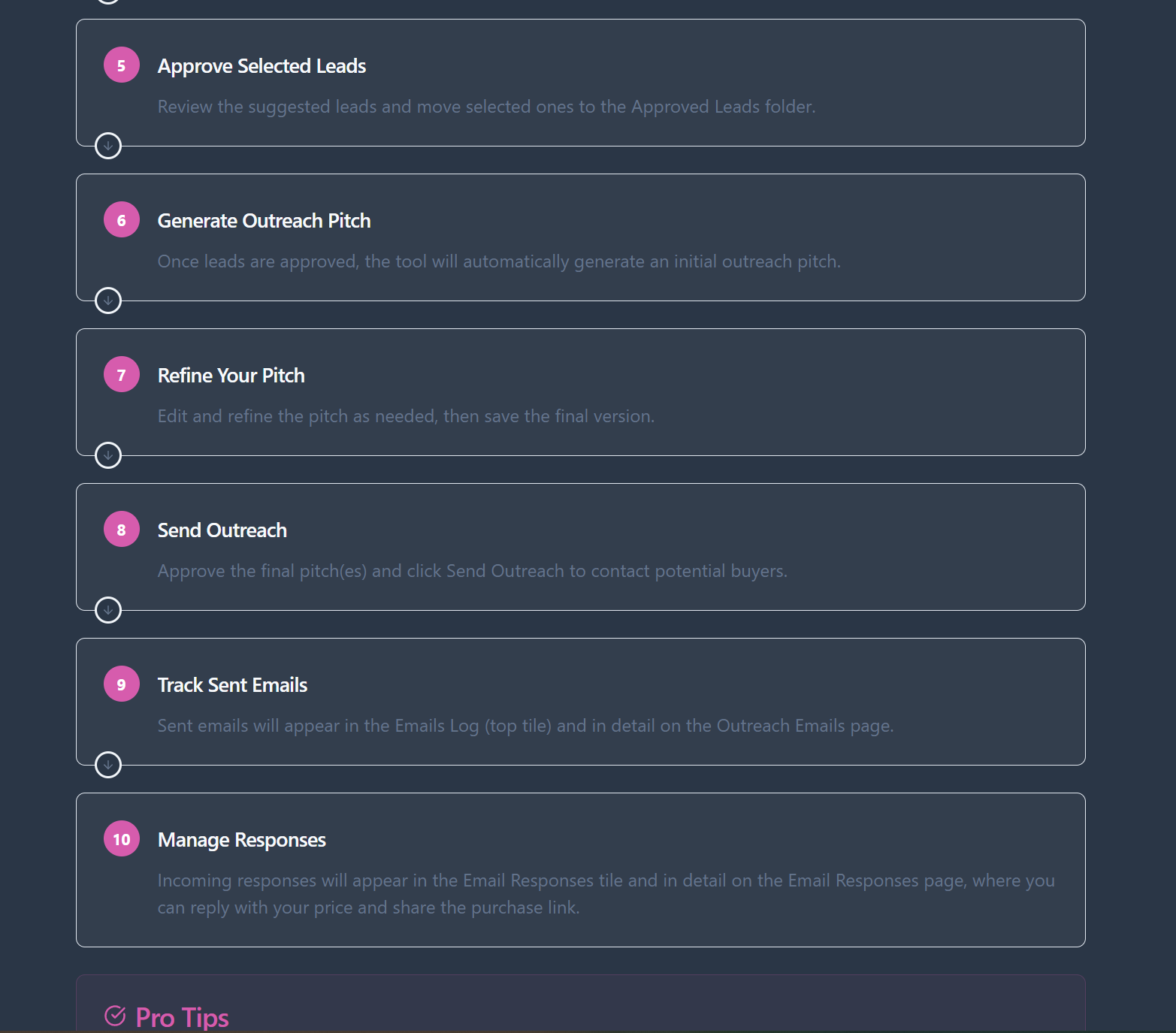Viewport: 1176px width, 1033px height.
Task: Click the Manage Responses description text
Action: 606,894
